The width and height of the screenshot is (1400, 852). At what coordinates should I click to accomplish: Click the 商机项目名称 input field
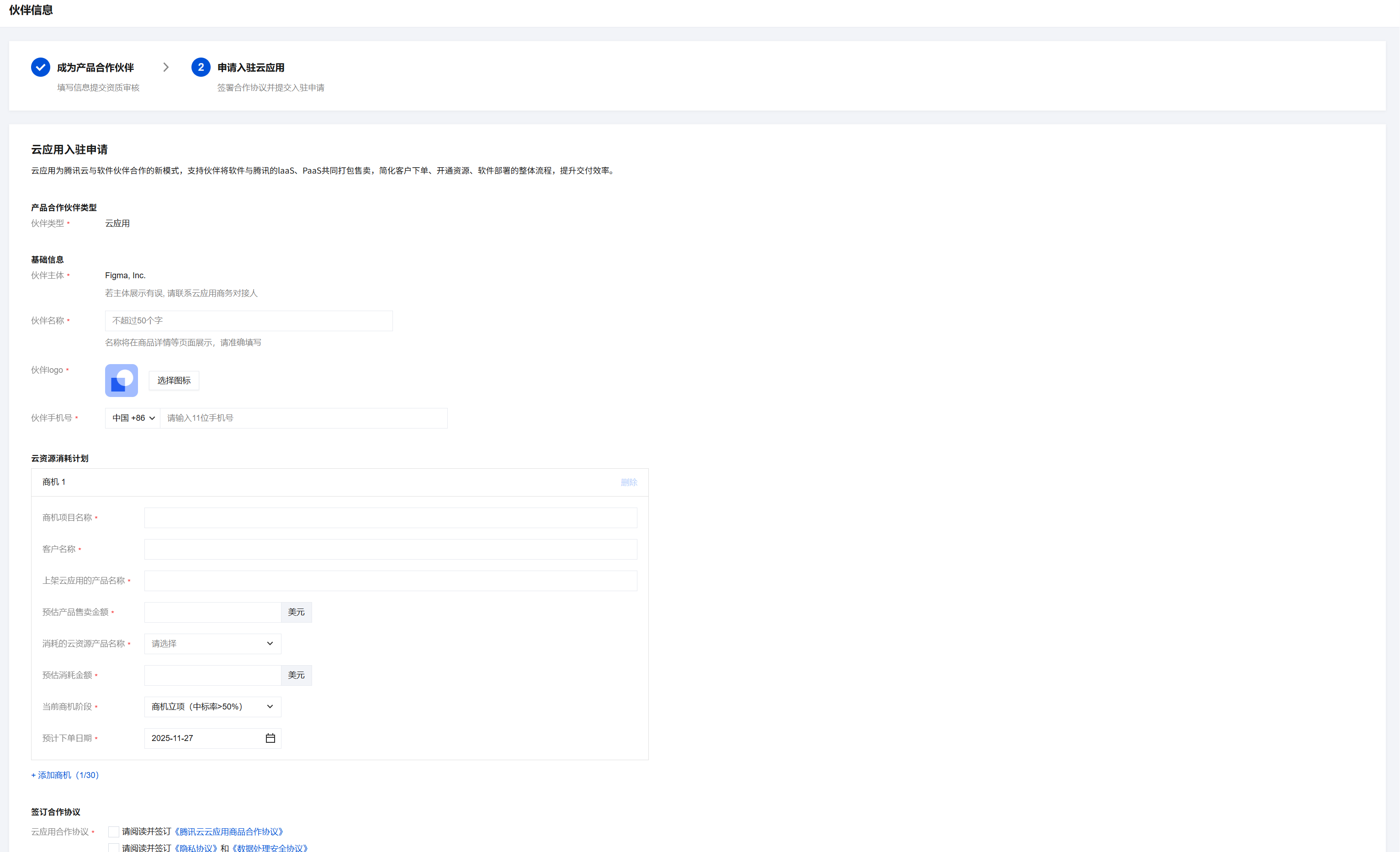tap(390, 518)
